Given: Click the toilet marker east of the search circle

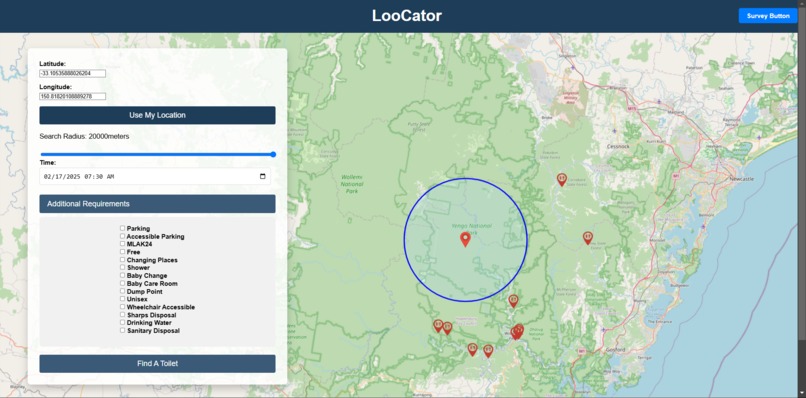Looking at the screenshot, I should click(588, 238).
